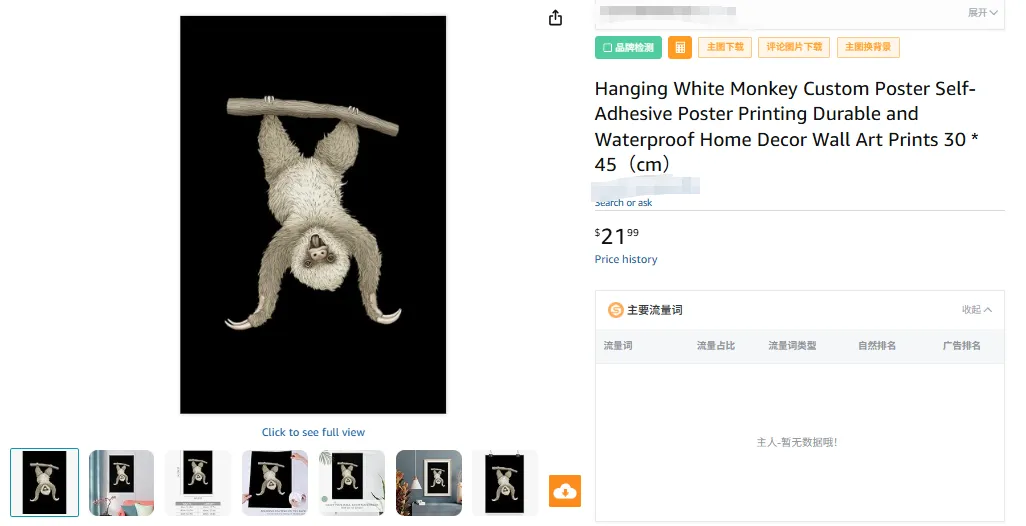Click the orange cloud download icon
The width and height of the screenshot is (1026, 526).
[565, 491]
